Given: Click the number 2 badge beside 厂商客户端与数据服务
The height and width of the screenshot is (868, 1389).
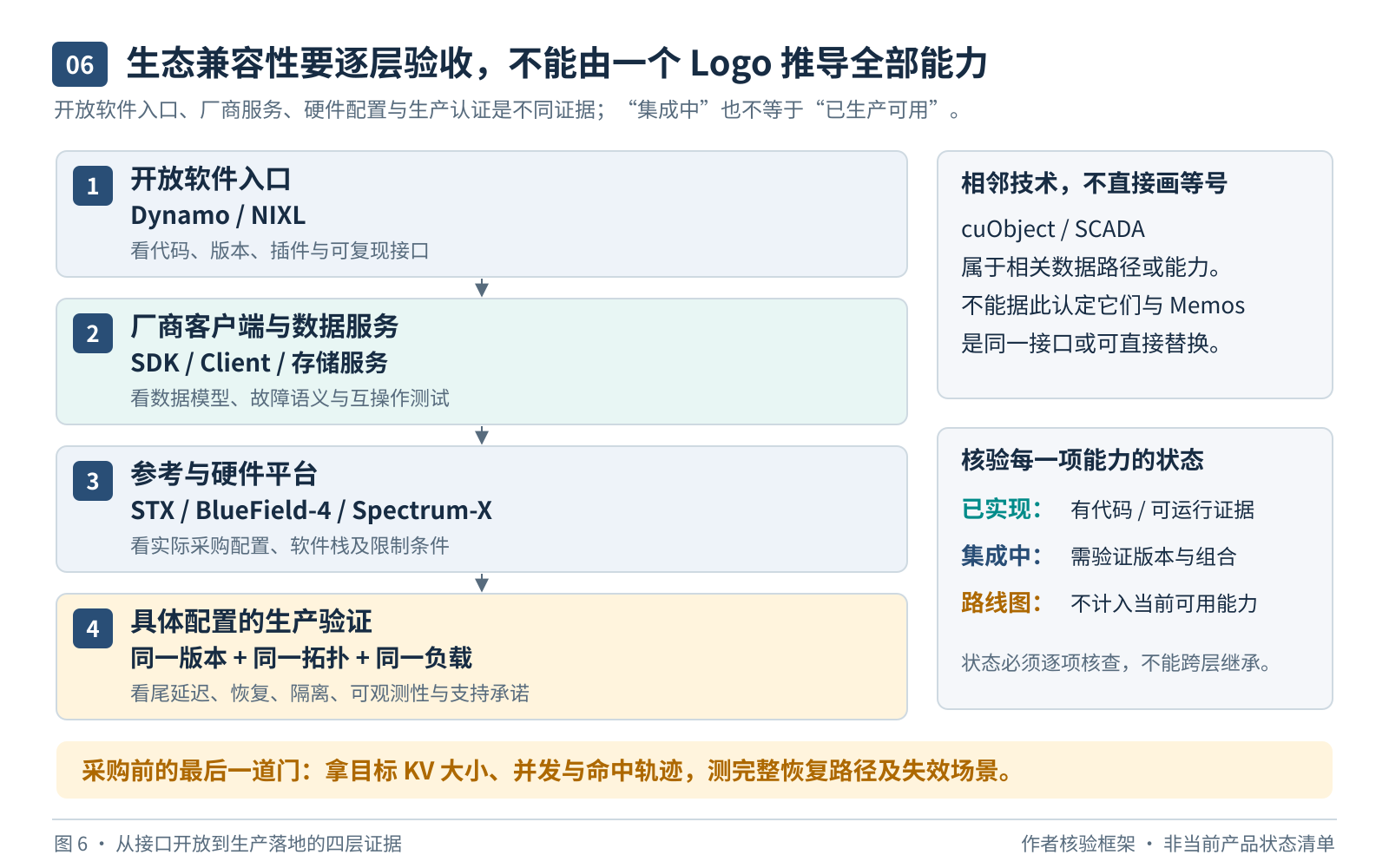Looking at the screenshot, I should click(x=93, y=333).
